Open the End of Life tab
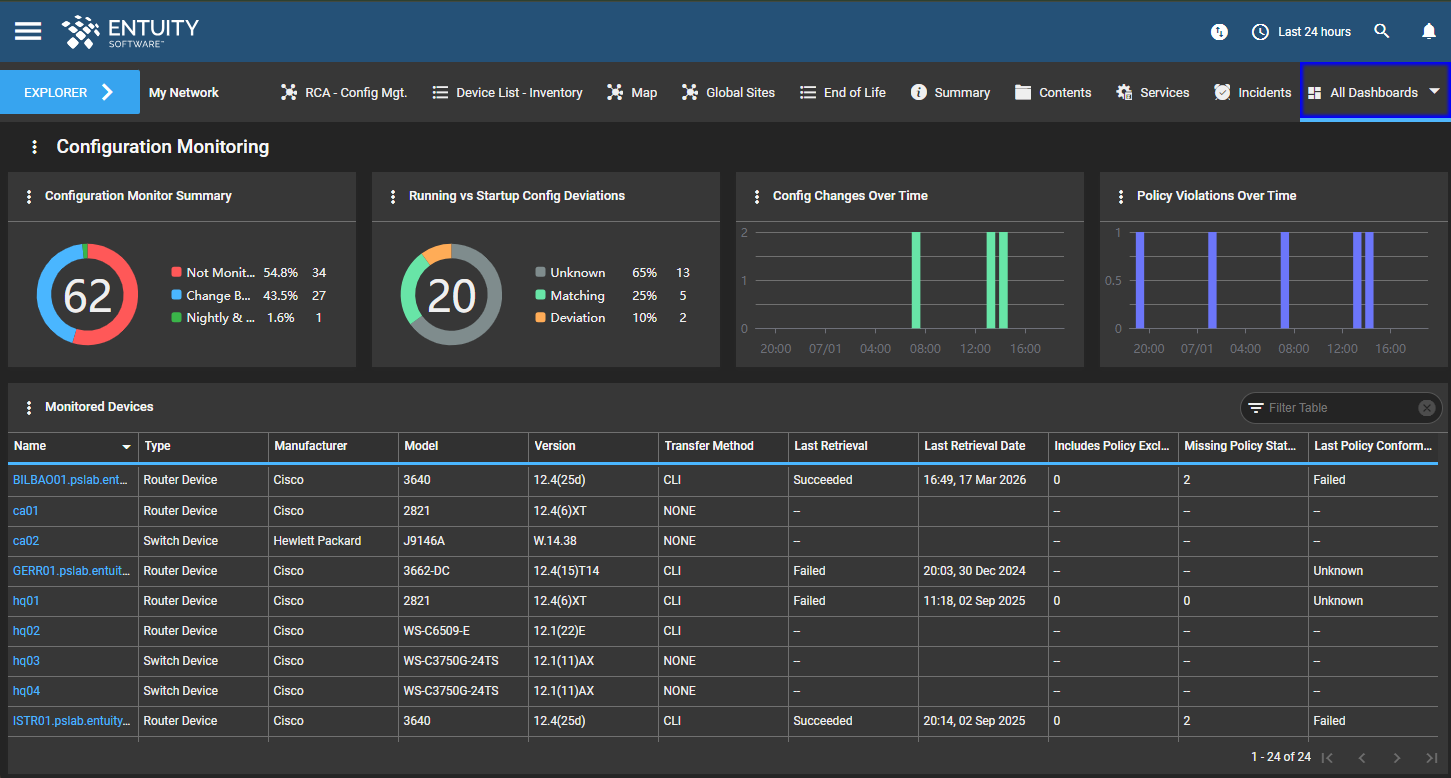The width and height of the screenshot is (1451, 778). coord(843,92)
